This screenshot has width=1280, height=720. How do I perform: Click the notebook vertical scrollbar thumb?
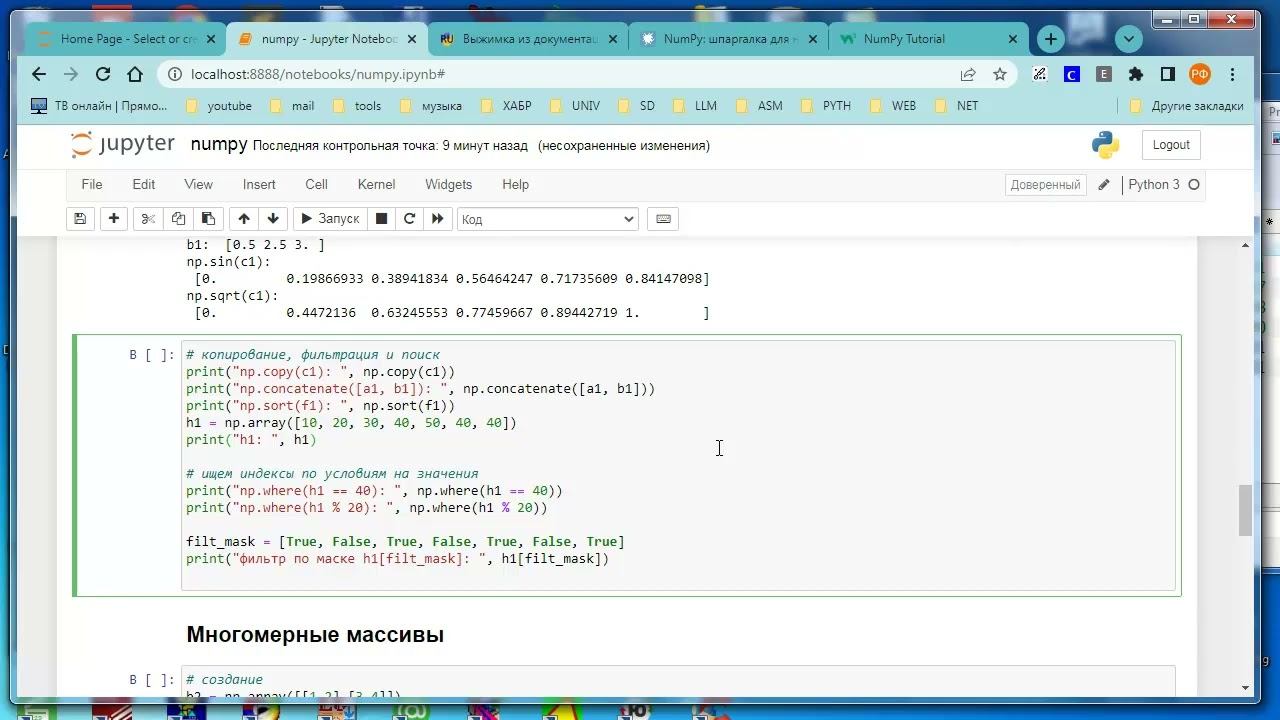tap(1245, 511)
